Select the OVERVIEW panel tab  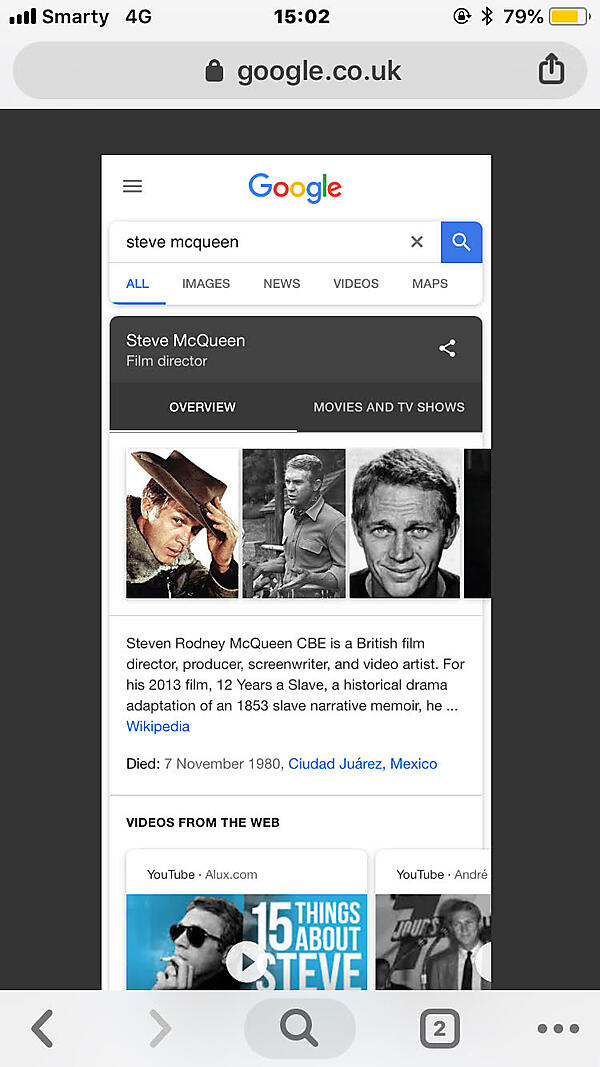pyautogui.click(x=202, y=407)
